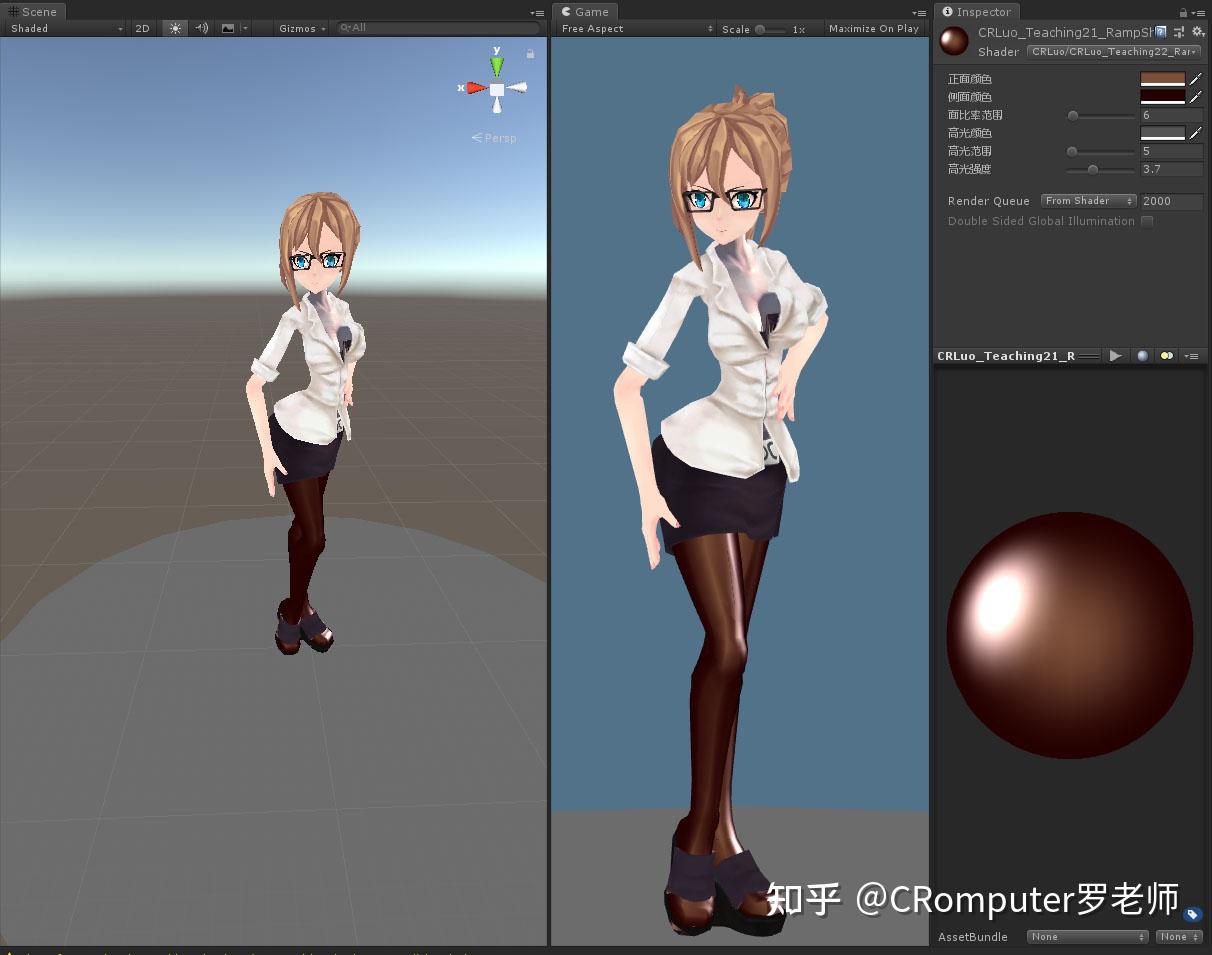
Task: Enable Double Sided Global Illumination
Action: point(1147,221)
